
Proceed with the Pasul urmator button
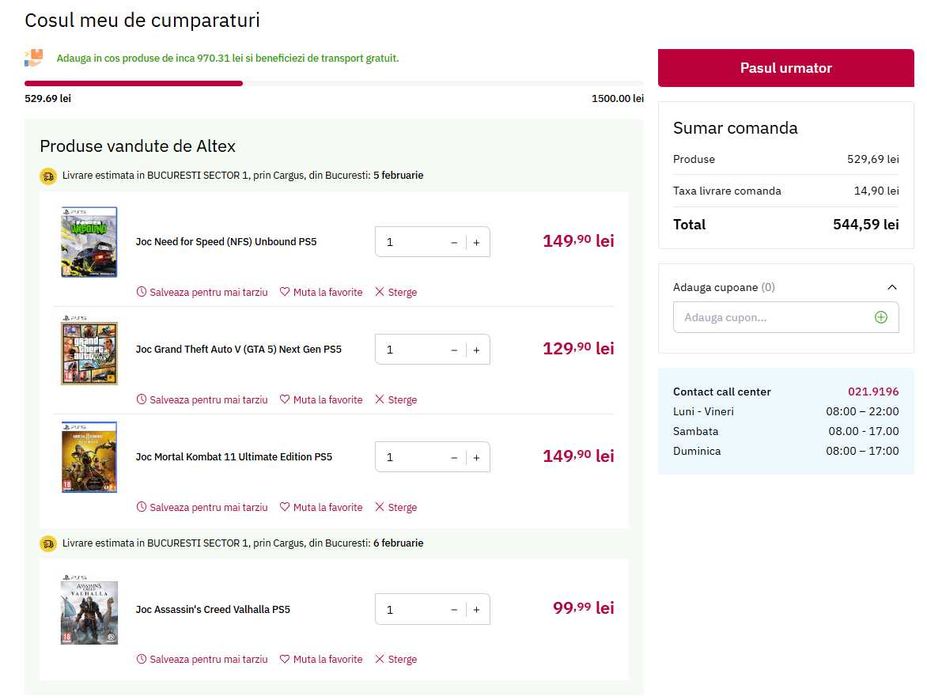click(785, 68)
